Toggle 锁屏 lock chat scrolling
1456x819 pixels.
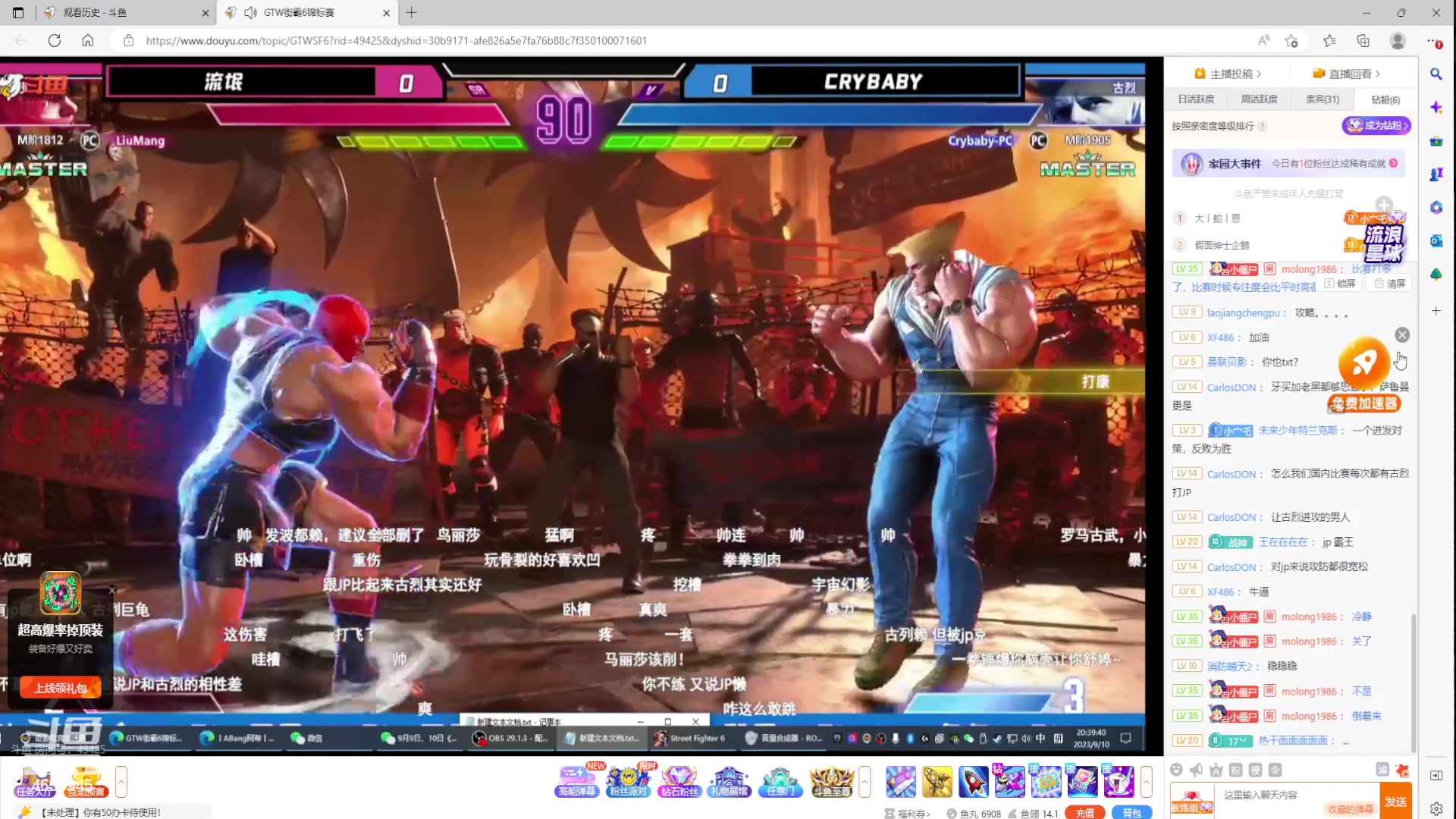pos(1341,284)
